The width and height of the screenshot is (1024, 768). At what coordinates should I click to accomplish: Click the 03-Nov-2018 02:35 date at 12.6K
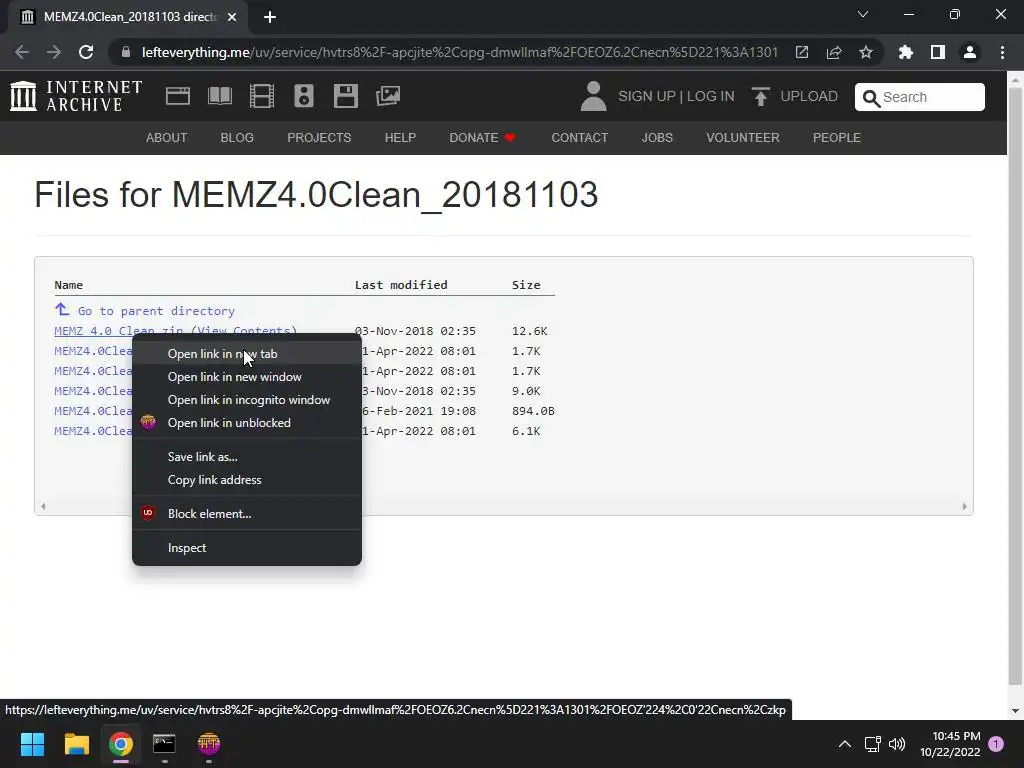pyautogui.click(x=415, y=330)
